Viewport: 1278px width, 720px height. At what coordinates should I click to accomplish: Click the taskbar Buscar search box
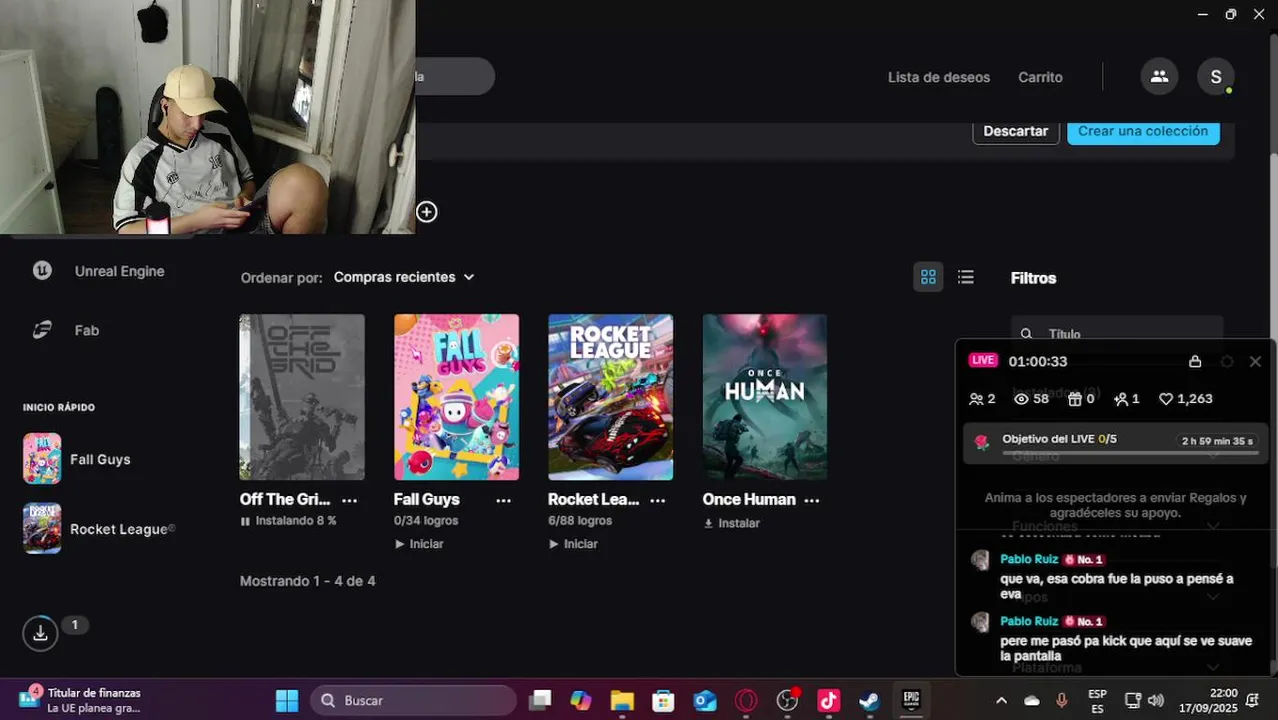[x=413, y=700]
